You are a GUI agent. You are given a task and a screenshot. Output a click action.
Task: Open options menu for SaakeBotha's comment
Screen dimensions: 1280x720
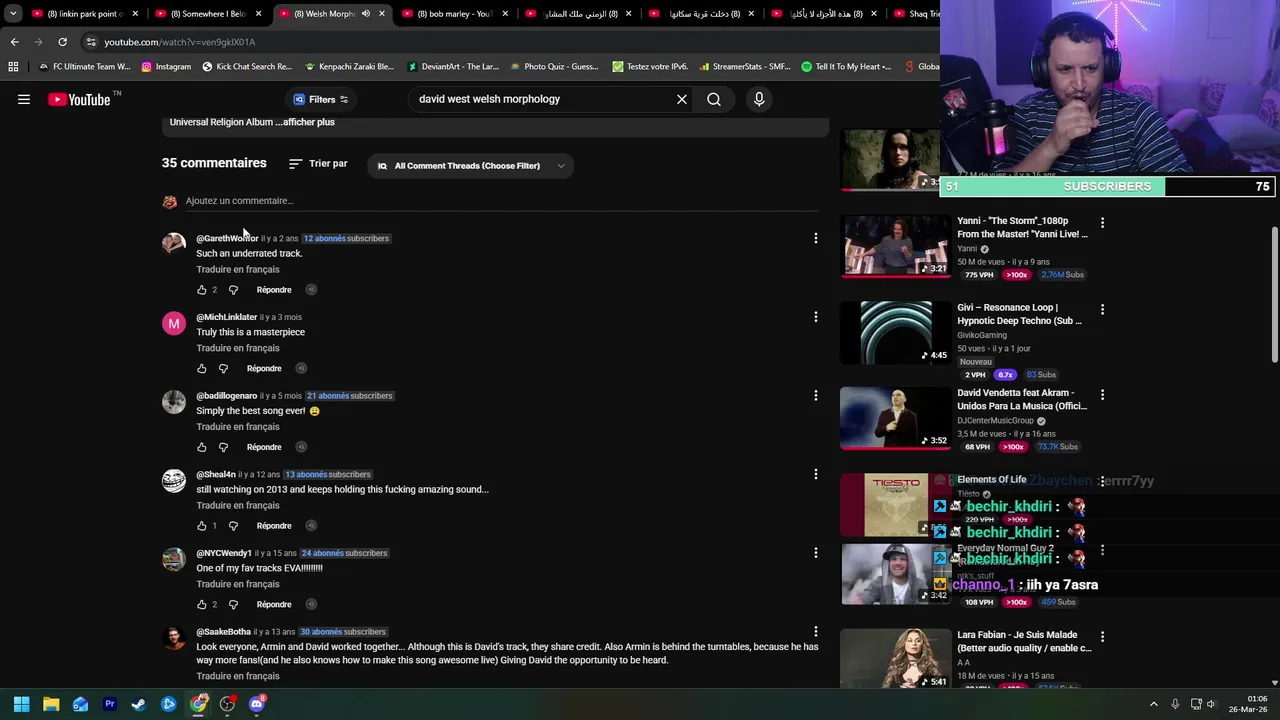[815, 632]
